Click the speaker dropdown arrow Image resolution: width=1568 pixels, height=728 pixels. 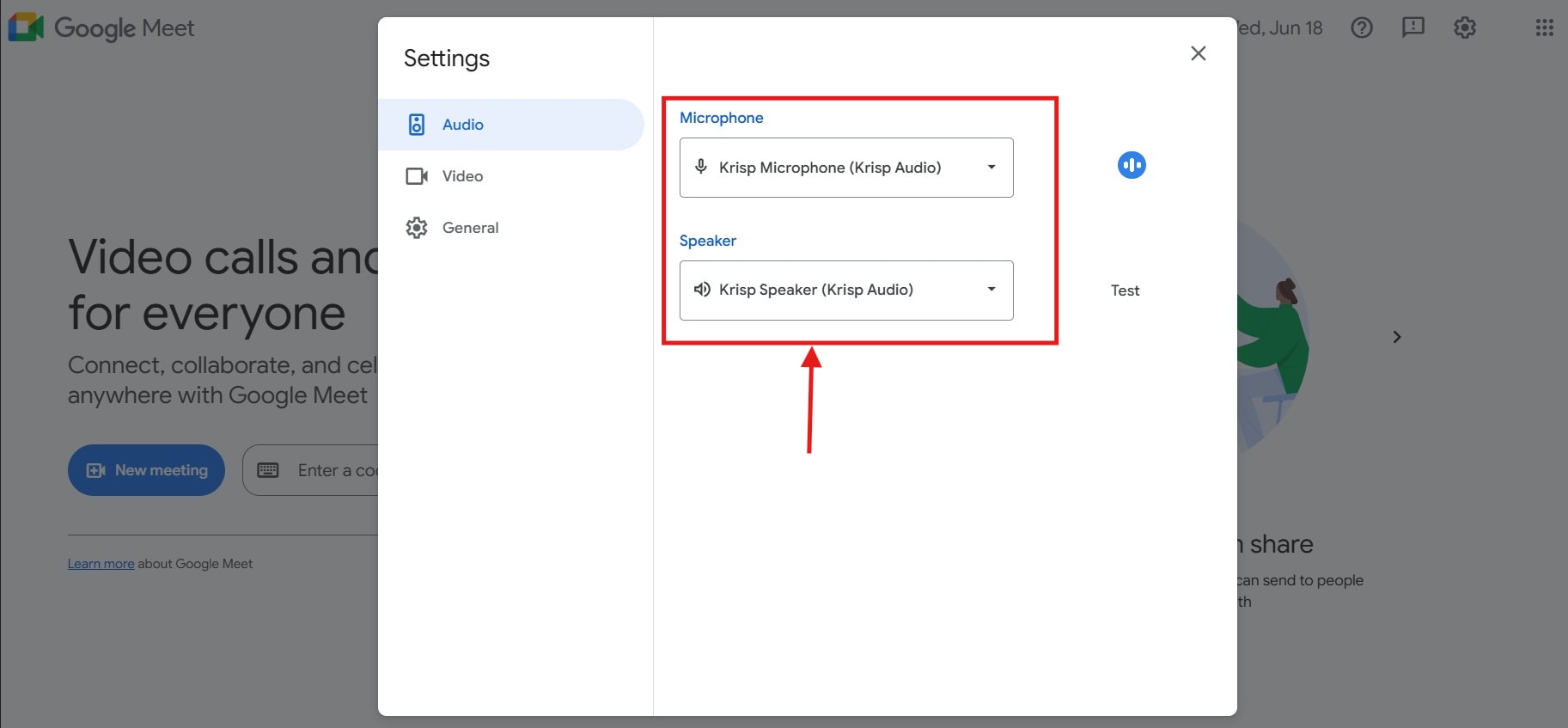point(991,290)
